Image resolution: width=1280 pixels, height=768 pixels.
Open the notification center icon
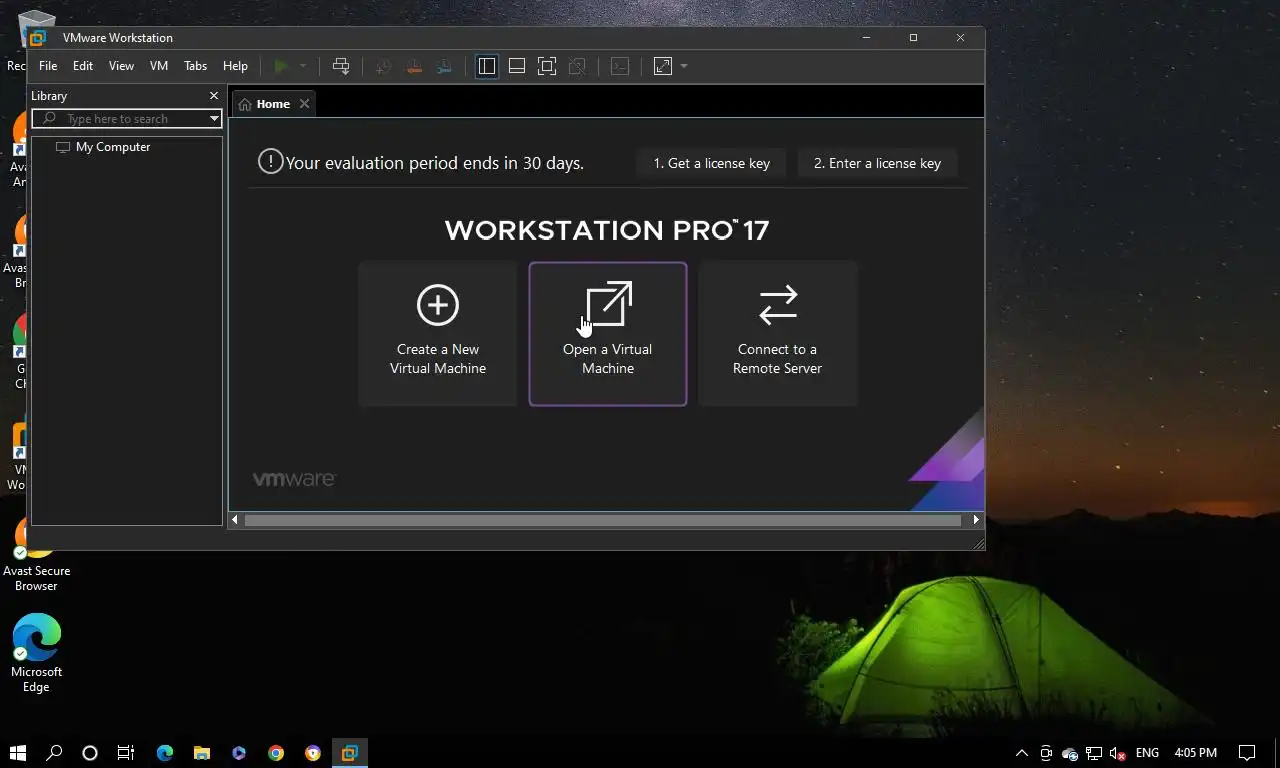1247,753
